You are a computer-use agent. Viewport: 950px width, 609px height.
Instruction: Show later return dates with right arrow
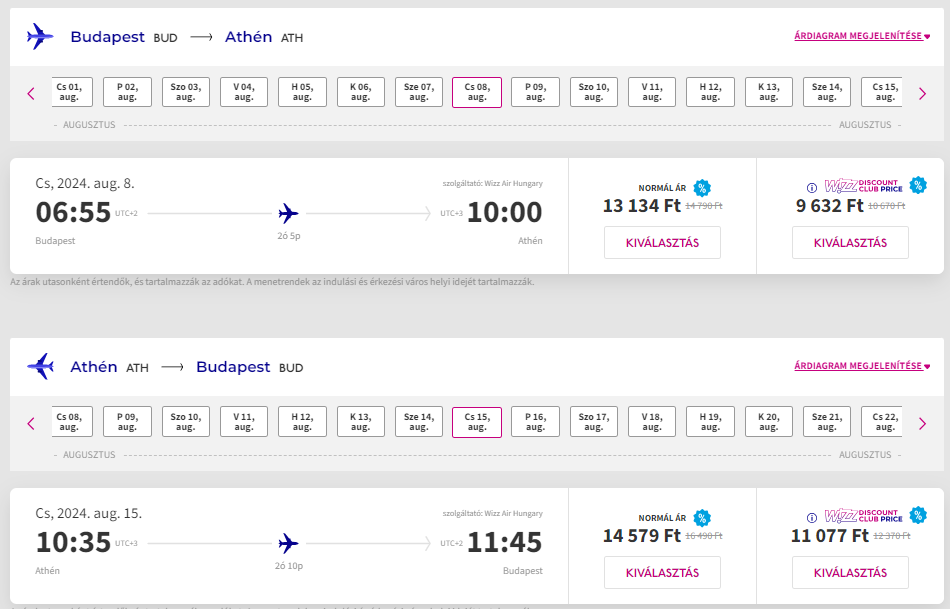(x=922, y=424)
